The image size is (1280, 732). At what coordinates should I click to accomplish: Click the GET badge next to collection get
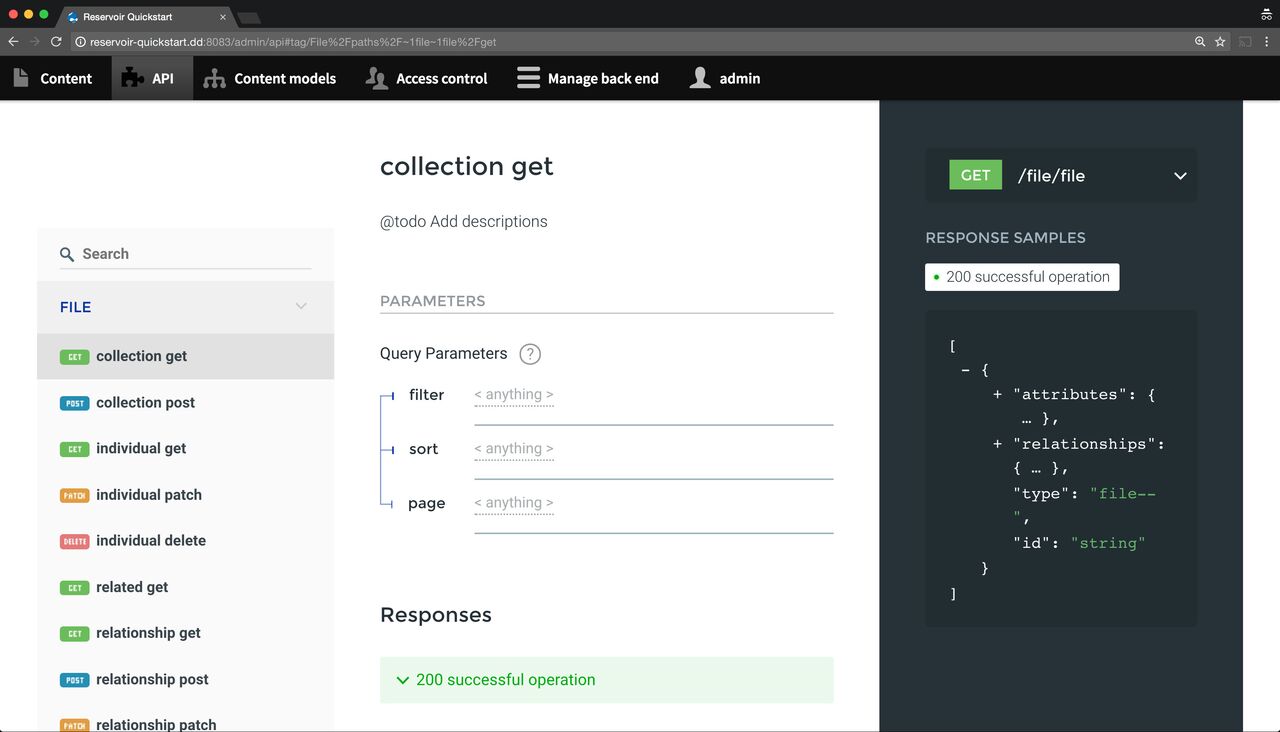74,356
